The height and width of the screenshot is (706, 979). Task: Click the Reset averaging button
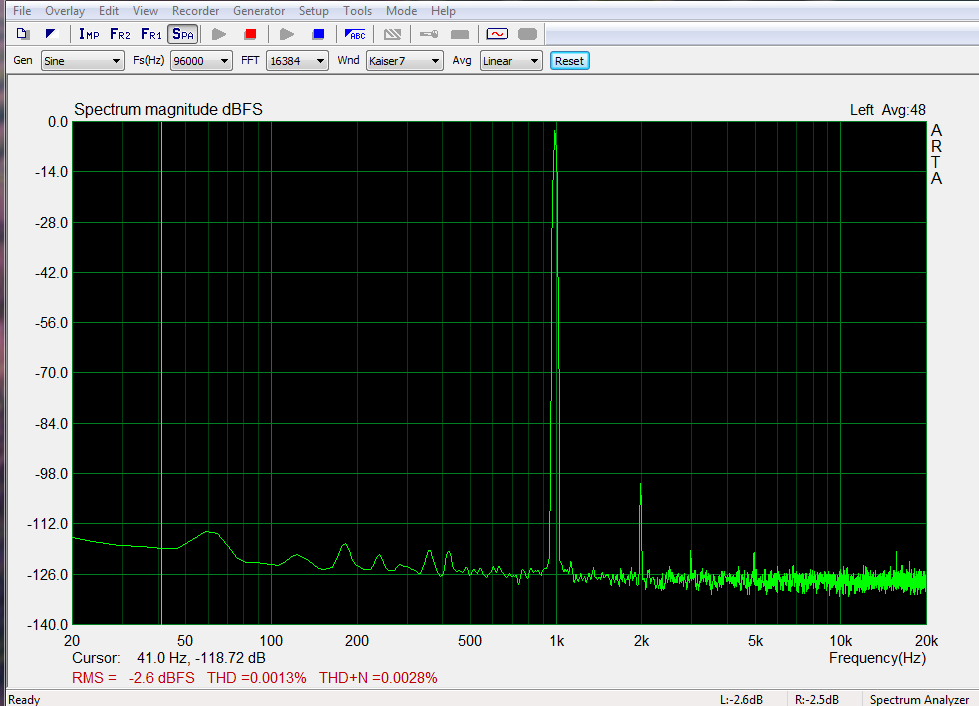569,61
